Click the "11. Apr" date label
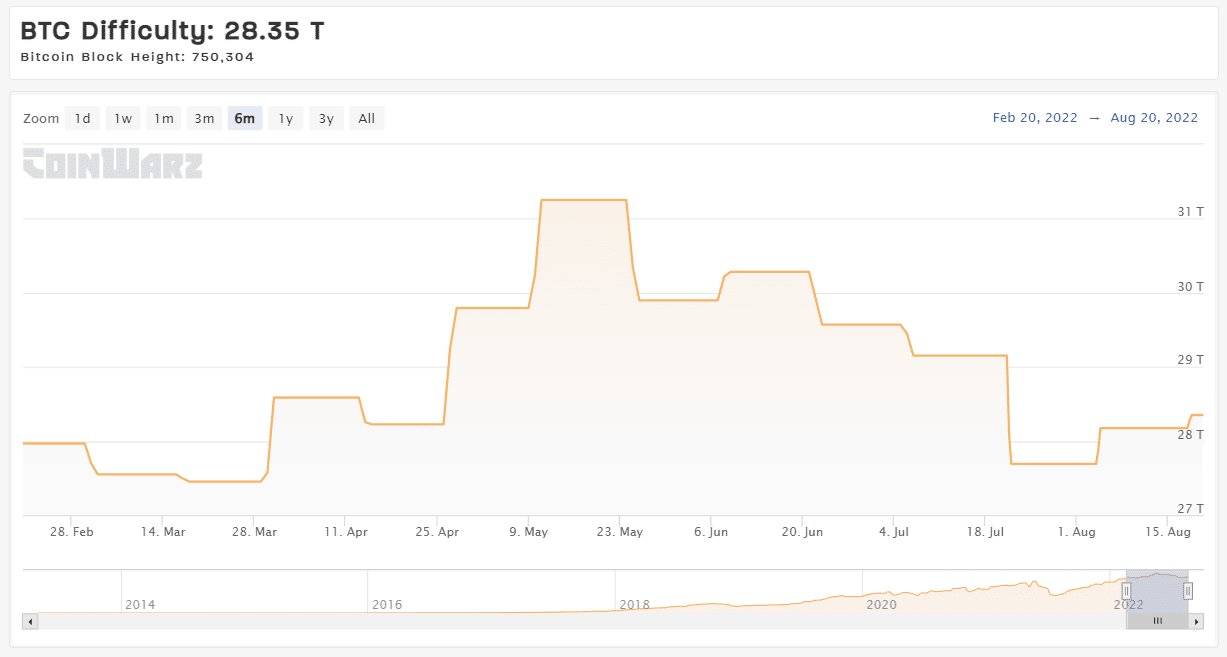 346,532
